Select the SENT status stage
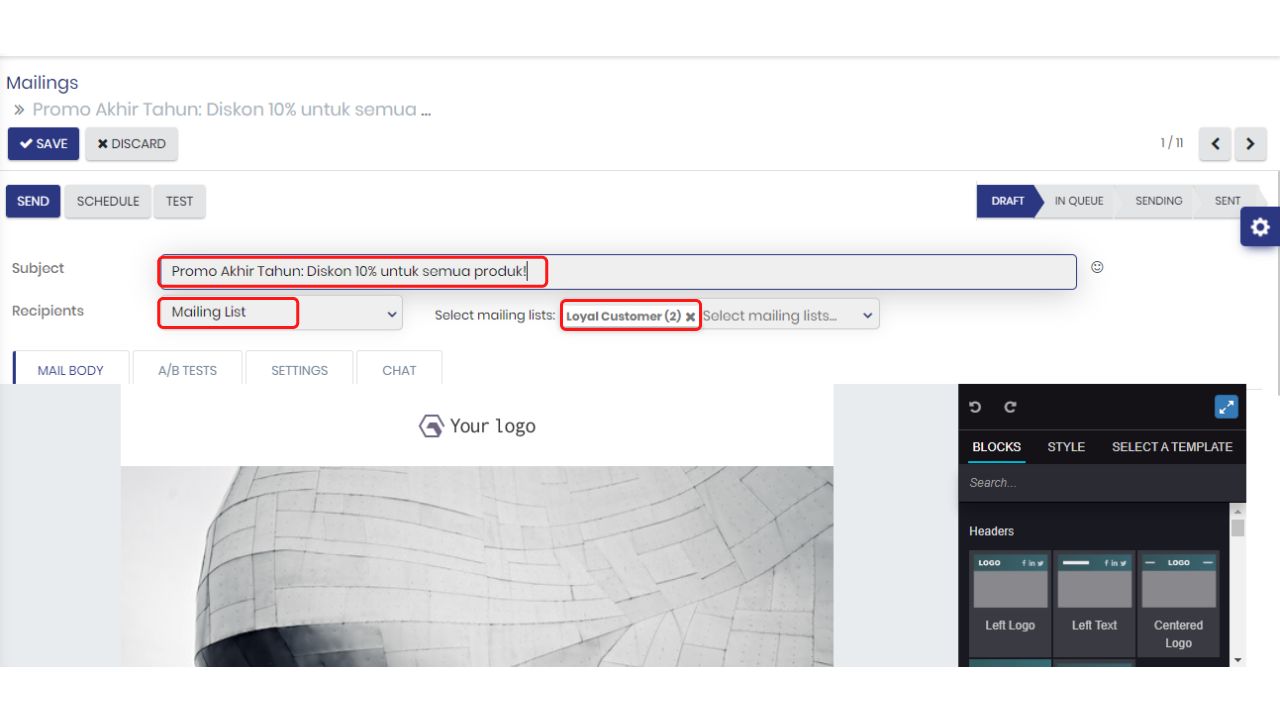The image size is (1280, 720). click(x=1228, y=201)
